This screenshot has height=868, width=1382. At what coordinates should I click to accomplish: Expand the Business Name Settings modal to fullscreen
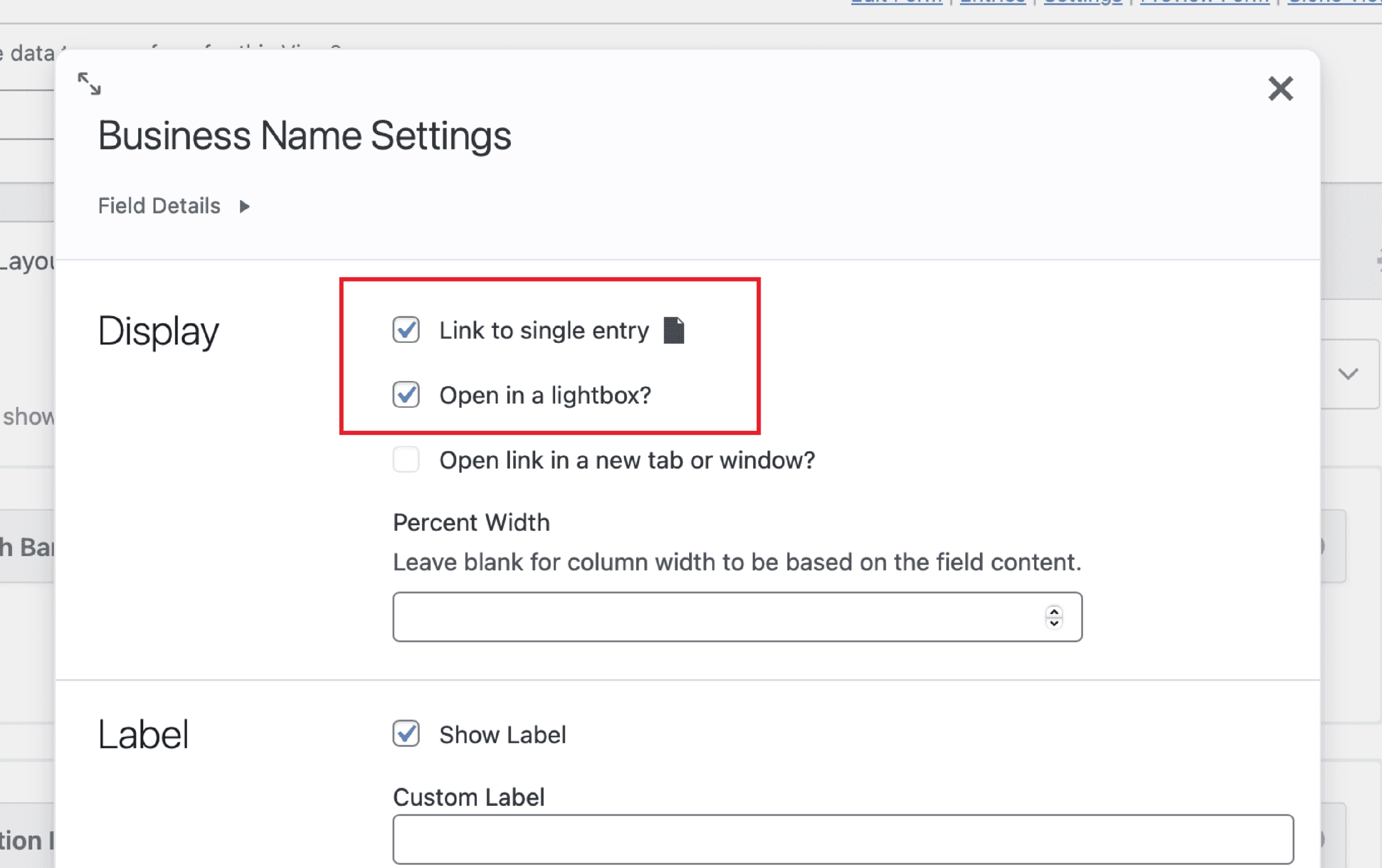point(89,84)
